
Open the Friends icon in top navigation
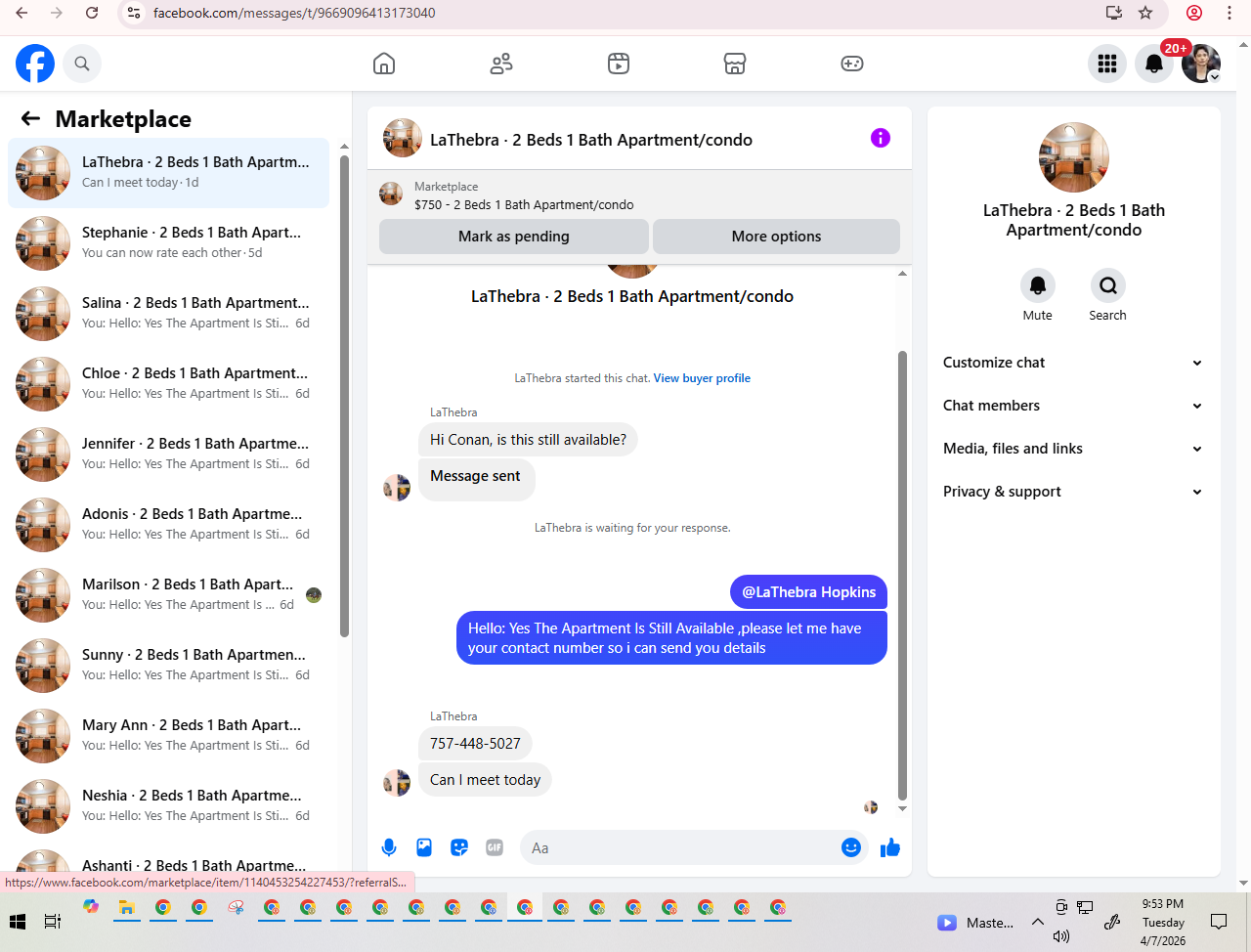[501, 64]
